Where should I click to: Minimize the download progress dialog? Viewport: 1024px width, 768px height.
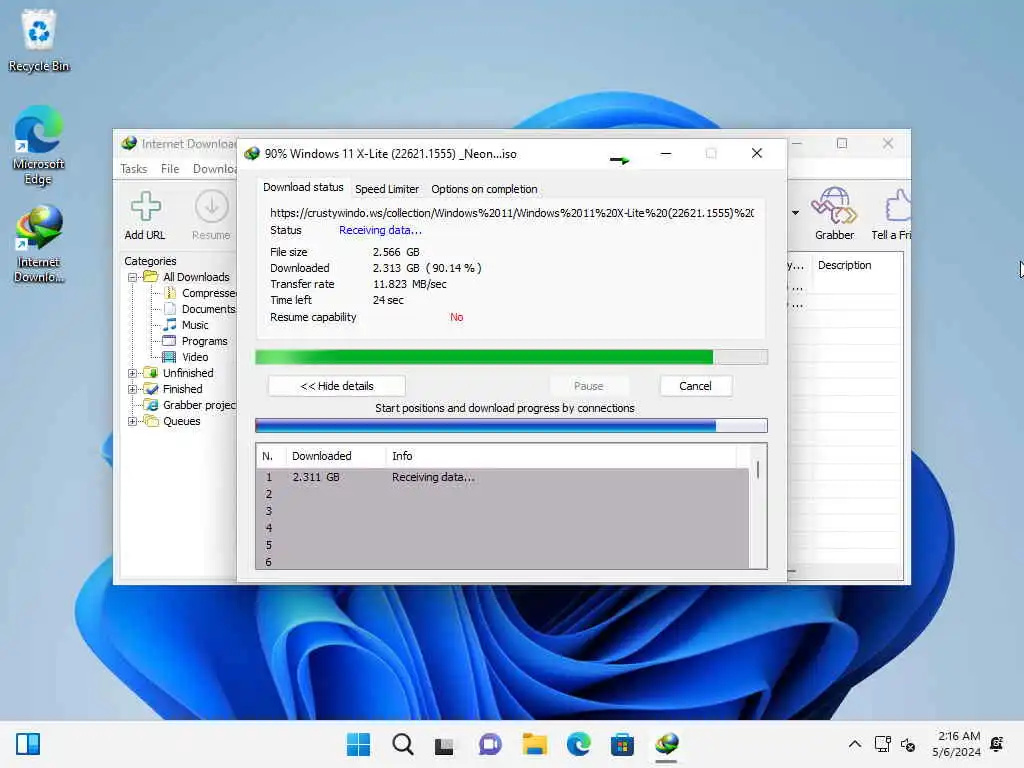pos(666,153)
